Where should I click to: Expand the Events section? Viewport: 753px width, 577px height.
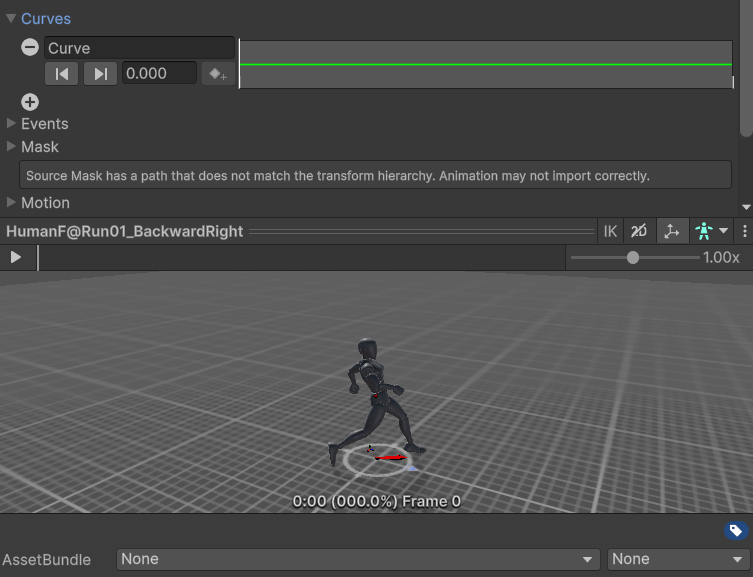11,124
